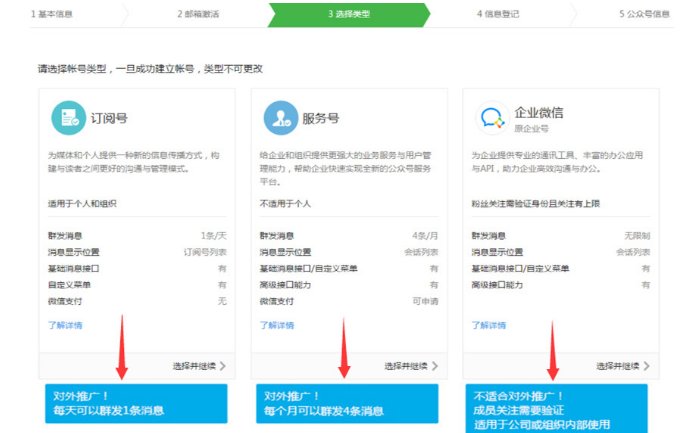Image resolution: width=687 pixels, height=433 pixels.
Task: Click the 1条/天 value in 订阅号
Action: [214, 236]
